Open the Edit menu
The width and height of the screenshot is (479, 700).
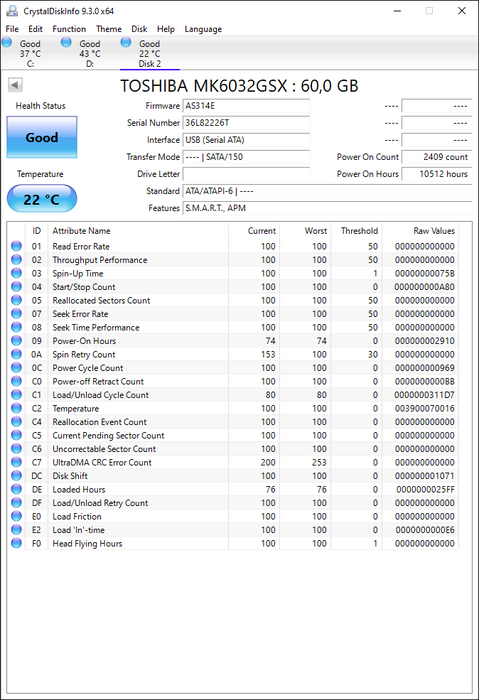35,29
